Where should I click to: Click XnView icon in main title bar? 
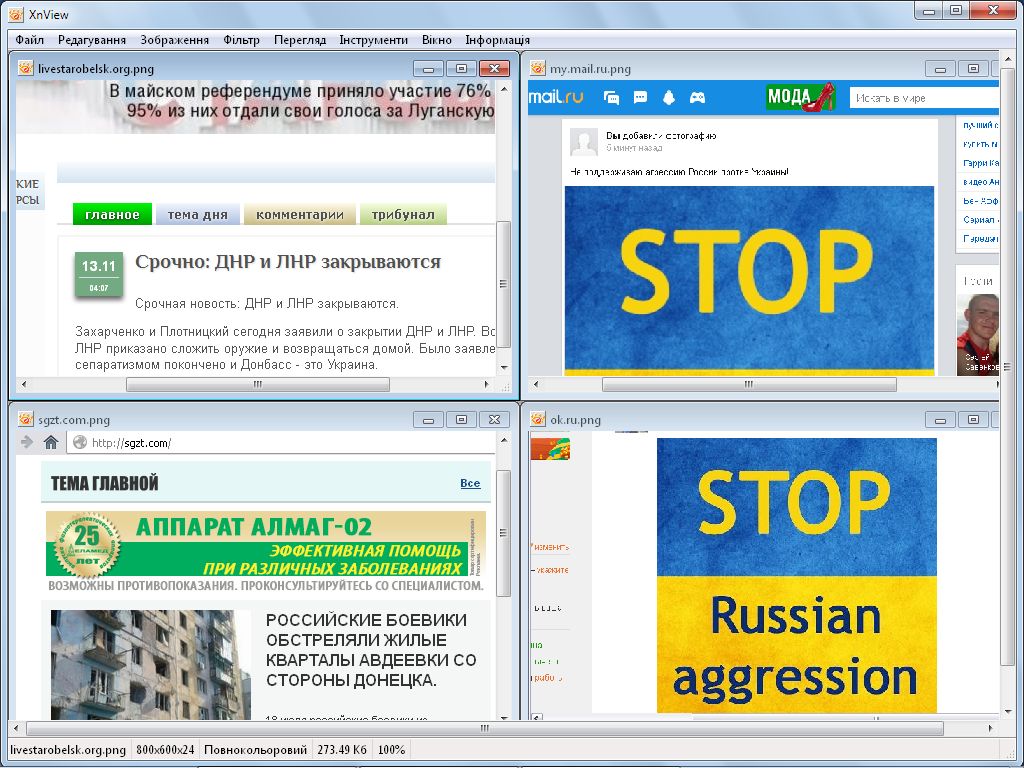[x=16, y=14]
